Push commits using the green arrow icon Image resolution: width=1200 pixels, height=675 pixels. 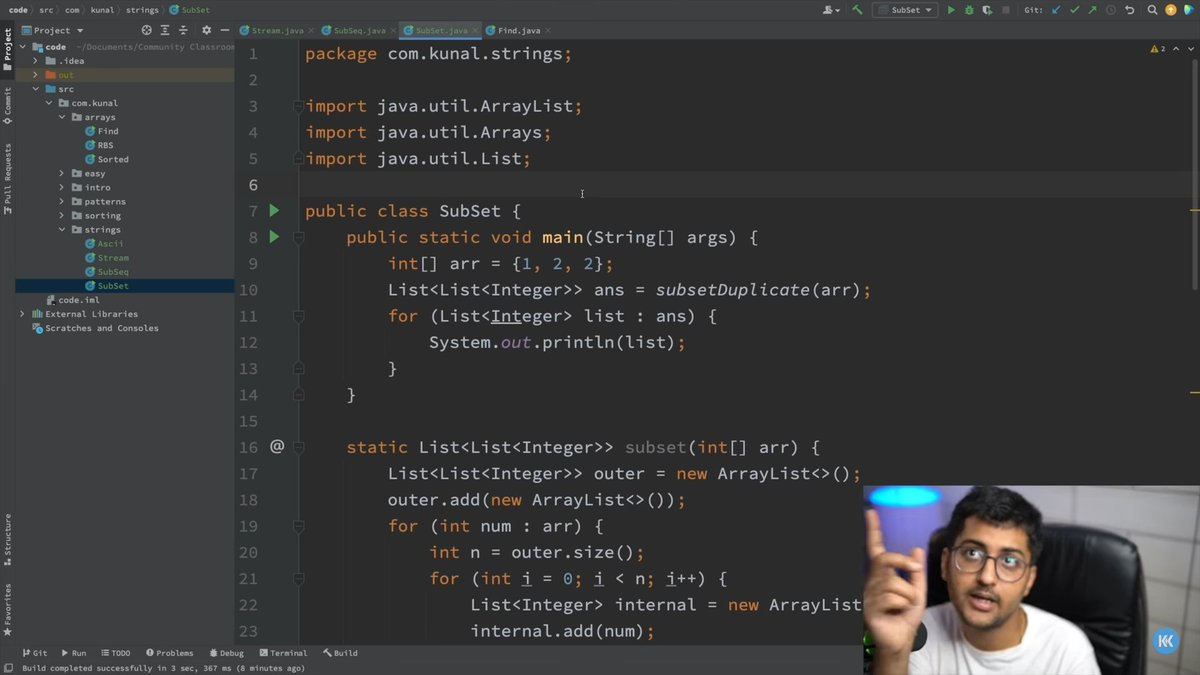point(1091,9)
